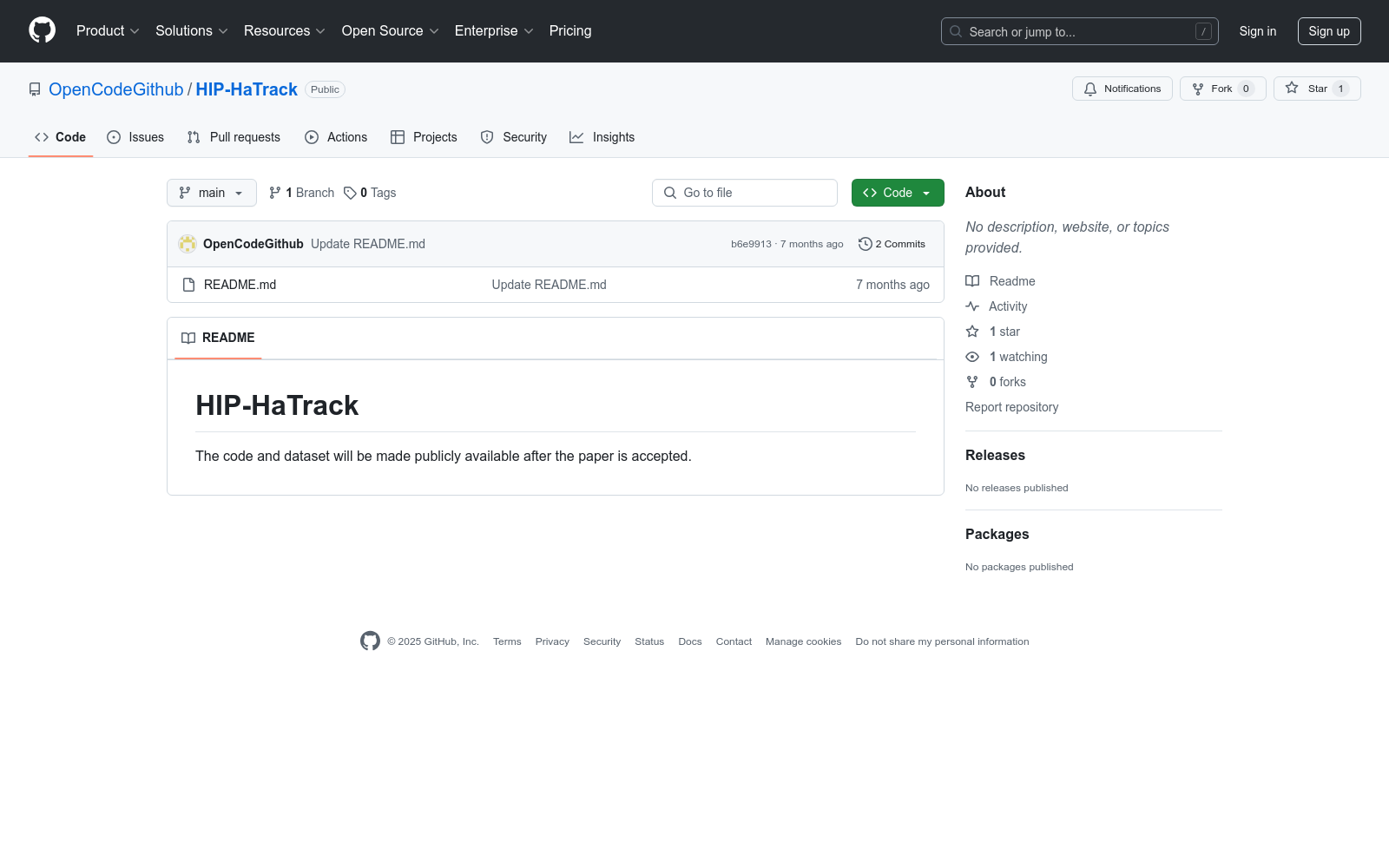The width and height of the screenshot is (1389, 868).
Task: View the 0 Tags link
Action: (x=370, y=193)
